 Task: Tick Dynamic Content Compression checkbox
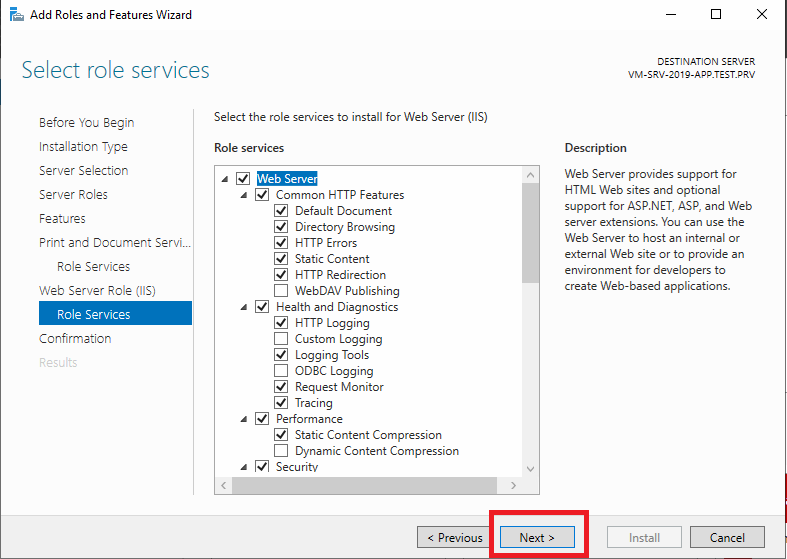tap(281, 451)
